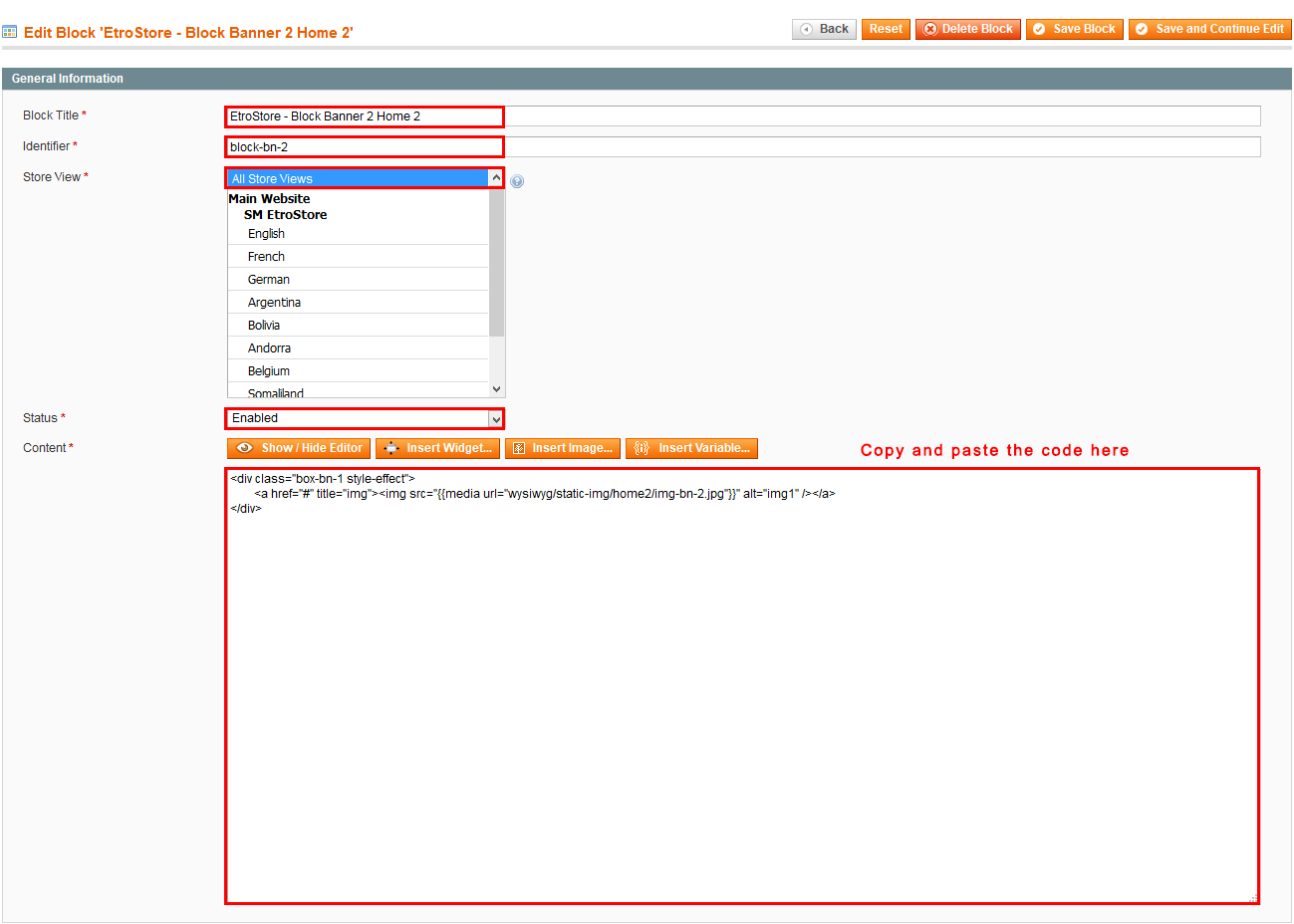1294x924 pixels.
Task: Click Save Block
Action: pyautogui.click(x=1075, y=29)
